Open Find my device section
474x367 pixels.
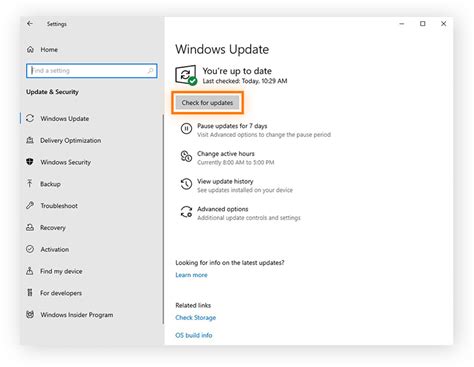pyautogui.click(x=61, y=271)
